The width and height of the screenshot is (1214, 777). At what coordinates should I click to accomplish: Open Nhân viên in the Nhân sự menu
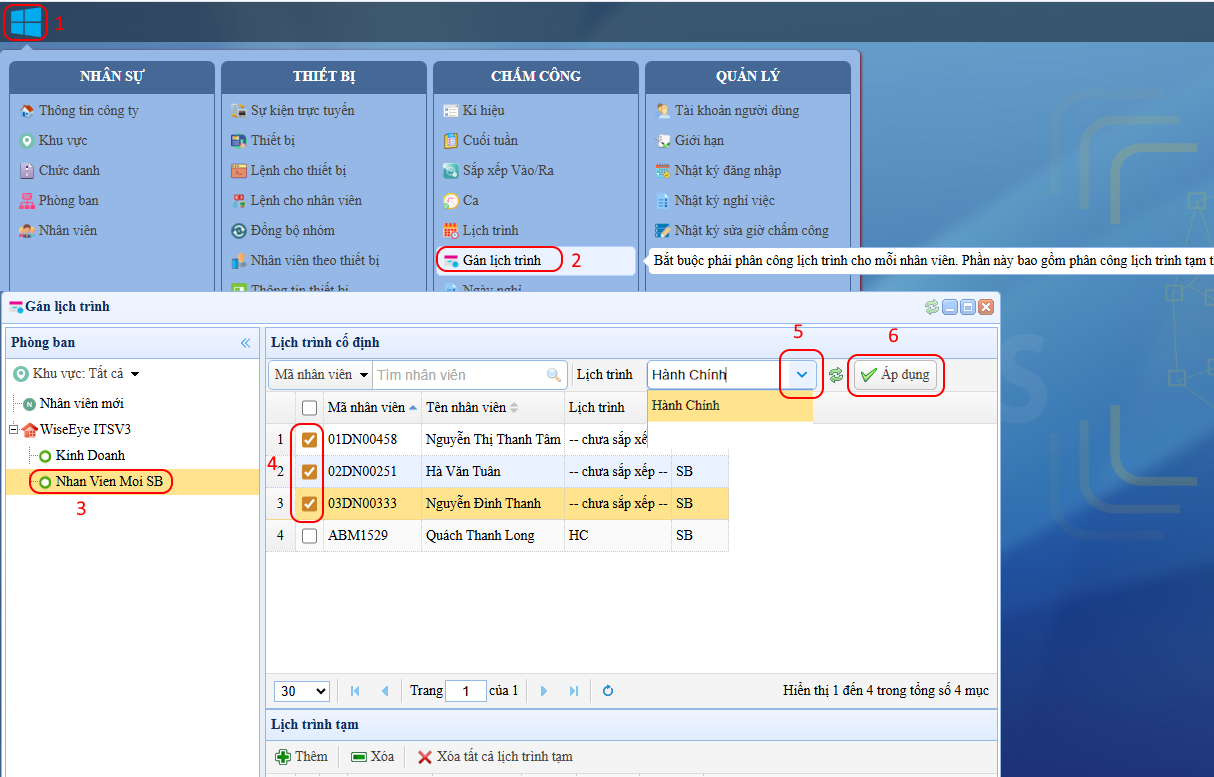point(58,230)
